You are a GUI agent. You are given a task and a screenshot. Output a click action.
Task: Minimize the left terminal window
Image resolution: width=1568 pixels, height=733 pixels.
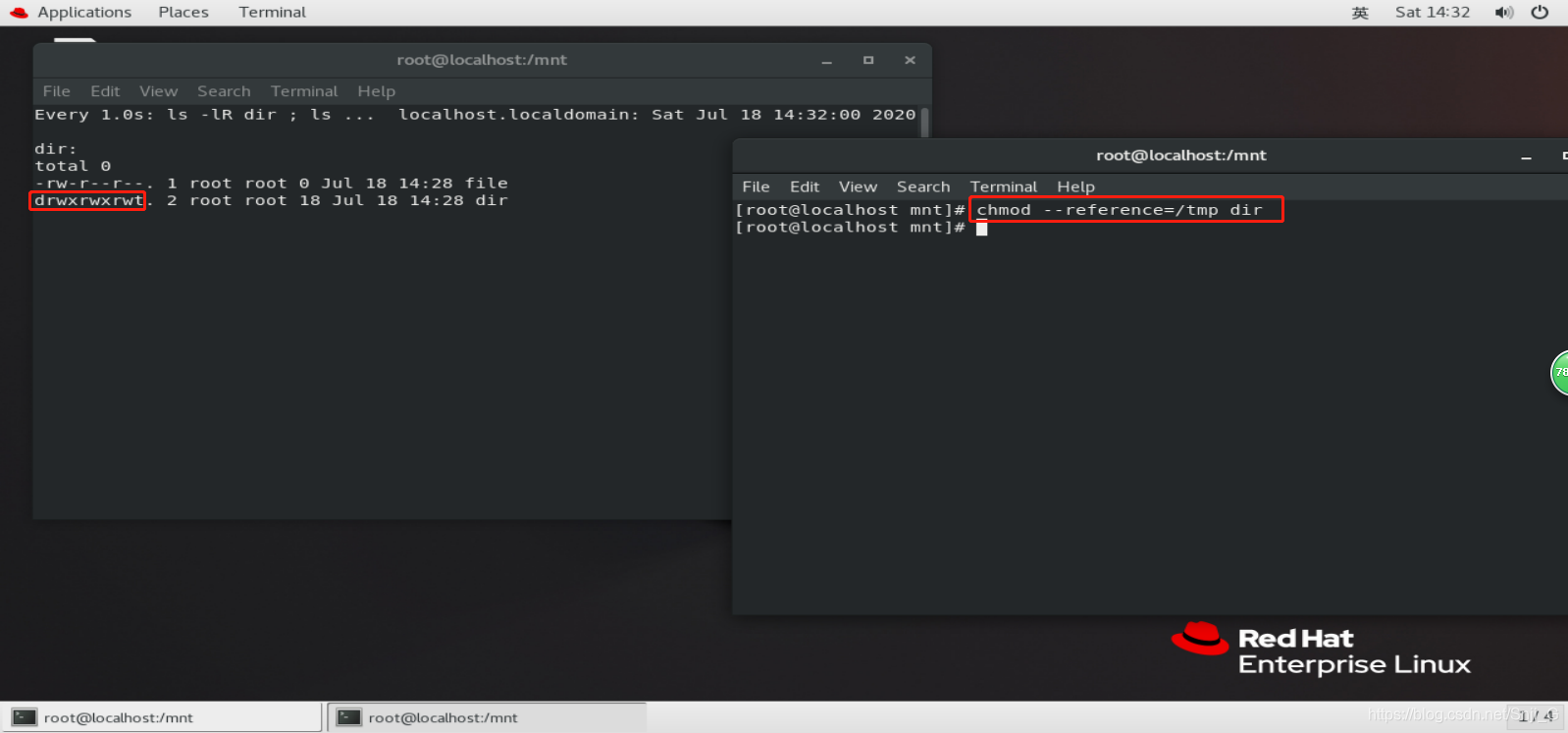click(827, 61)
